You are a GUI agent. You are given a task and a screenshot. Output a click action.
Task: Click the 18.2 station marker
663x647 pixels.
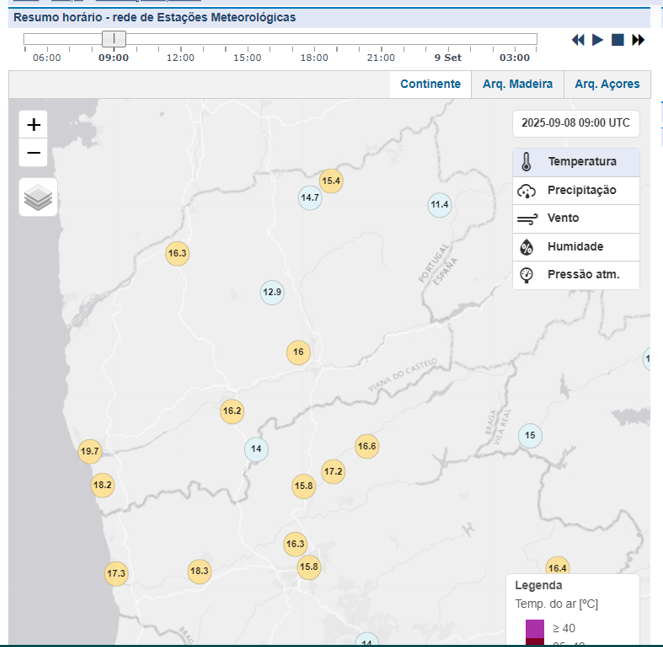coord(102,485)
